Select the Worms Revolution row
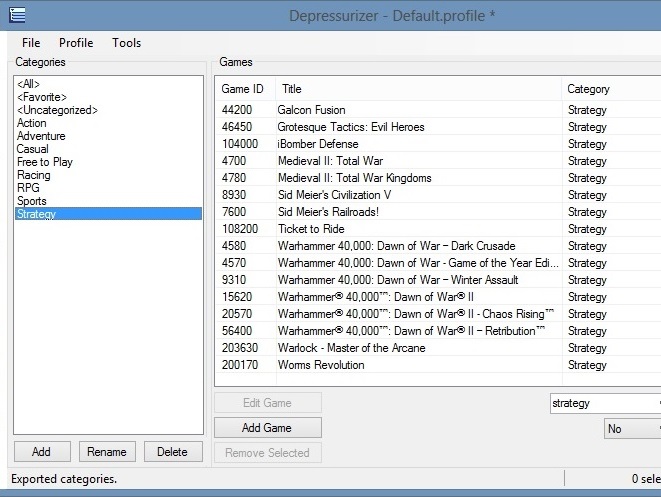The height and width of the screenshot is (497, 661). pyautogui.click(x=438, y=365)
